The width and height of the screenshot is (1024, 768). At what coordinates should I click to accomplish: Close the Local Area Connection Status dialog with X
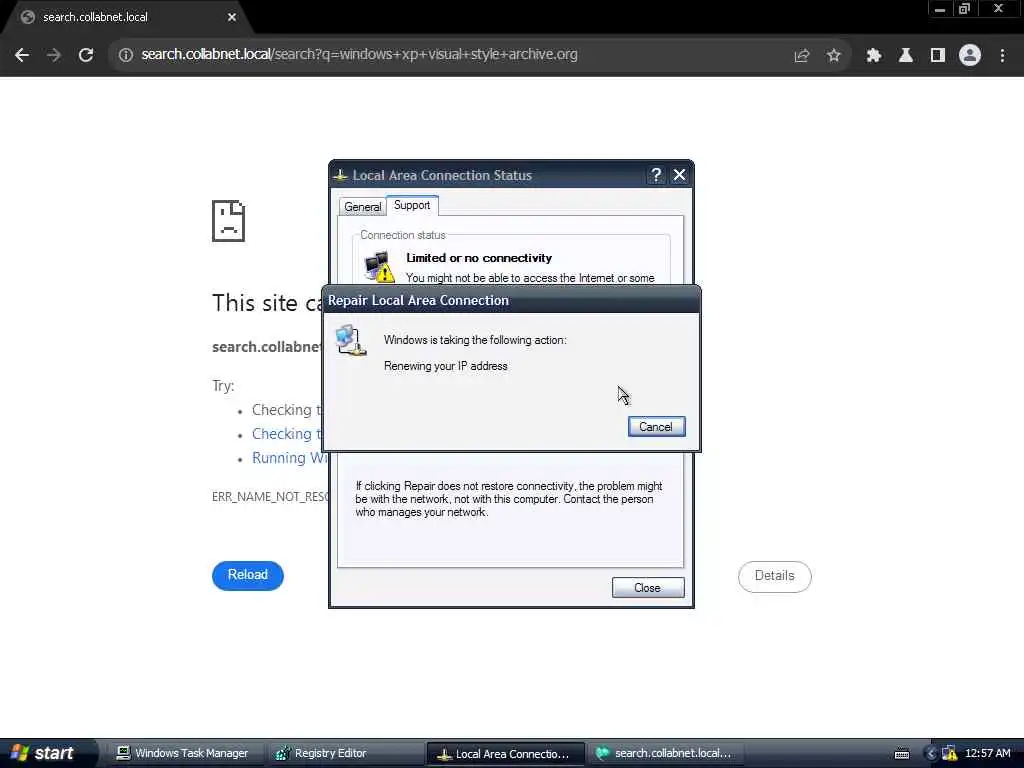(x=679, y=175)
